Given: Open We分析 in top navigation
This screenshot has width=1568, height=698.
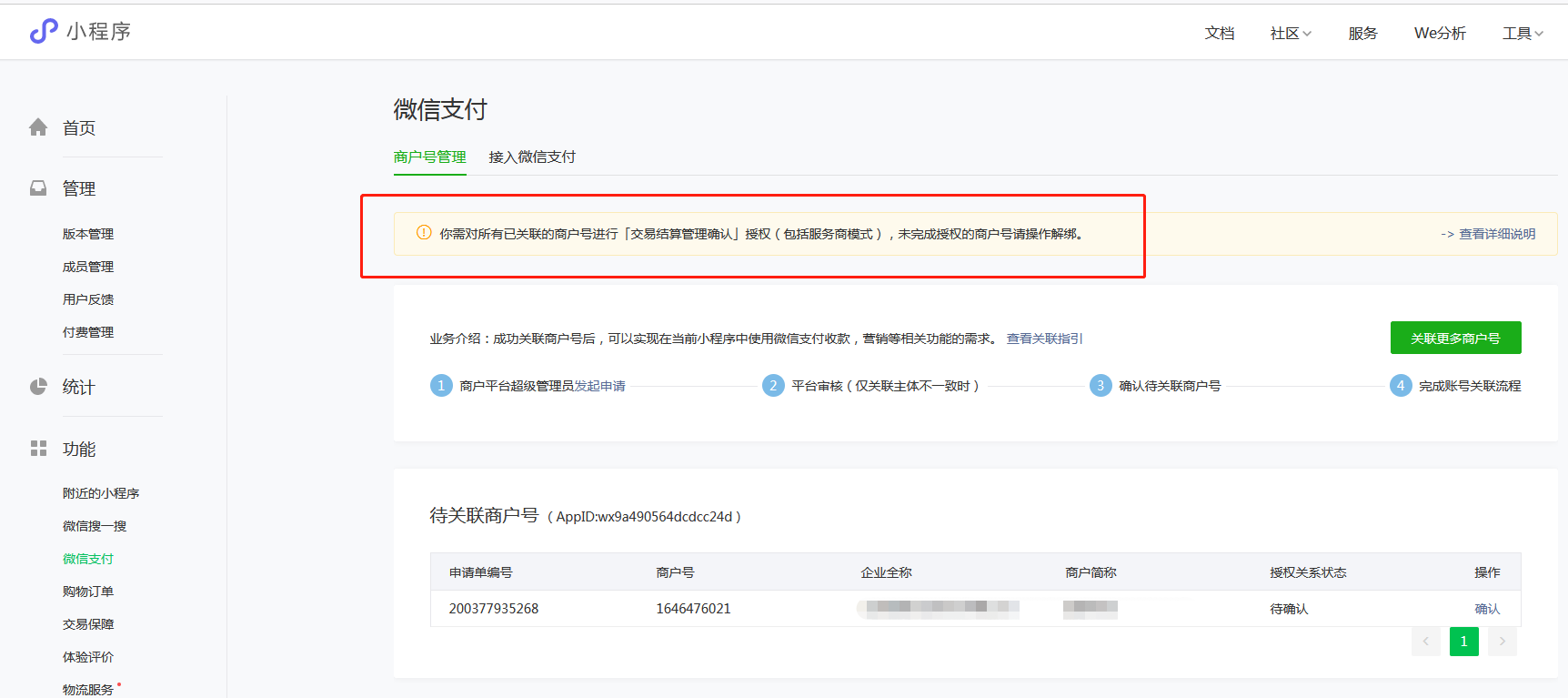Looking at the screenshot, I should point(1440,34).
